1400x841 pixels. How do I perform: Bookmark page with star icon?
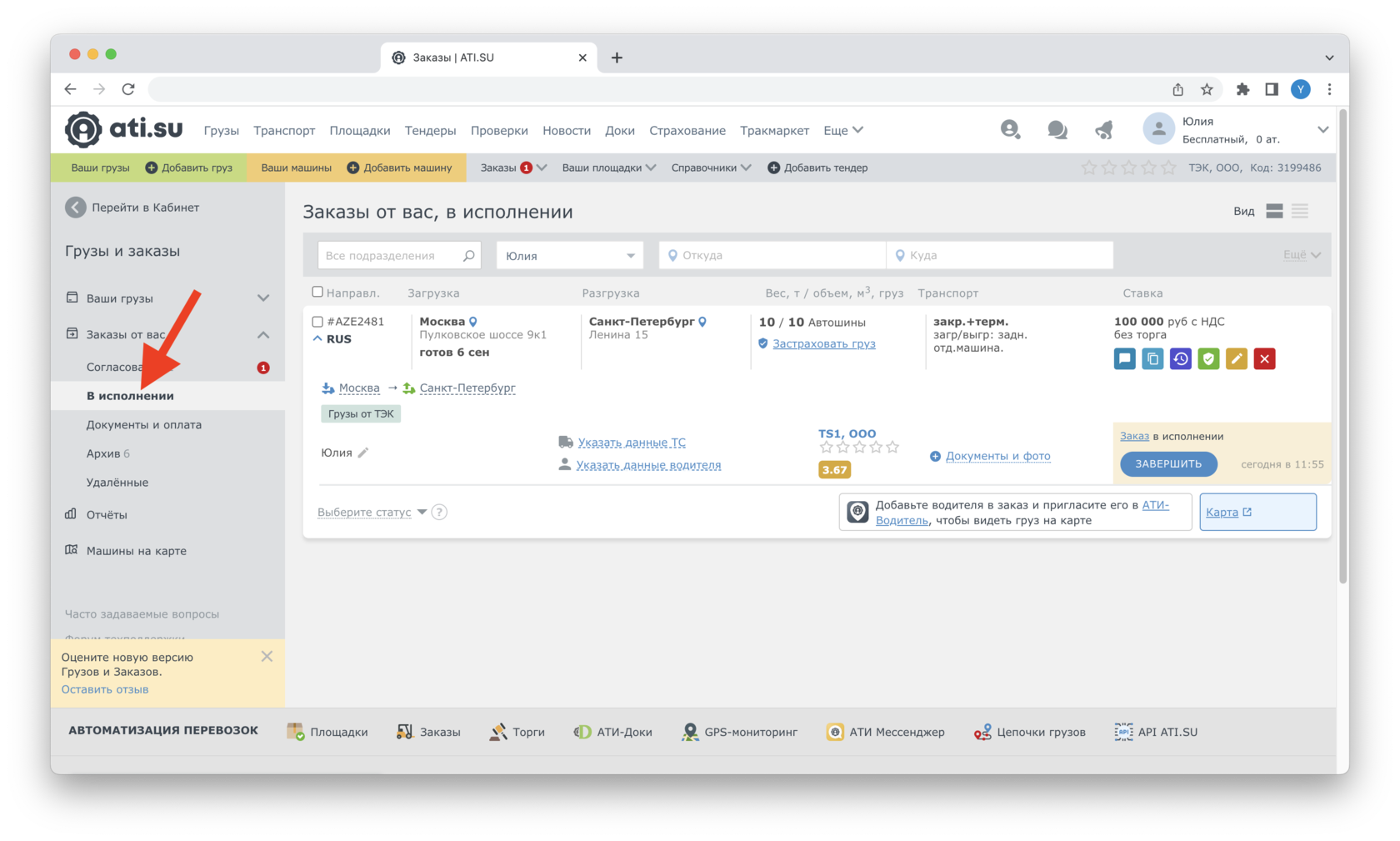tap(1207, 89)
